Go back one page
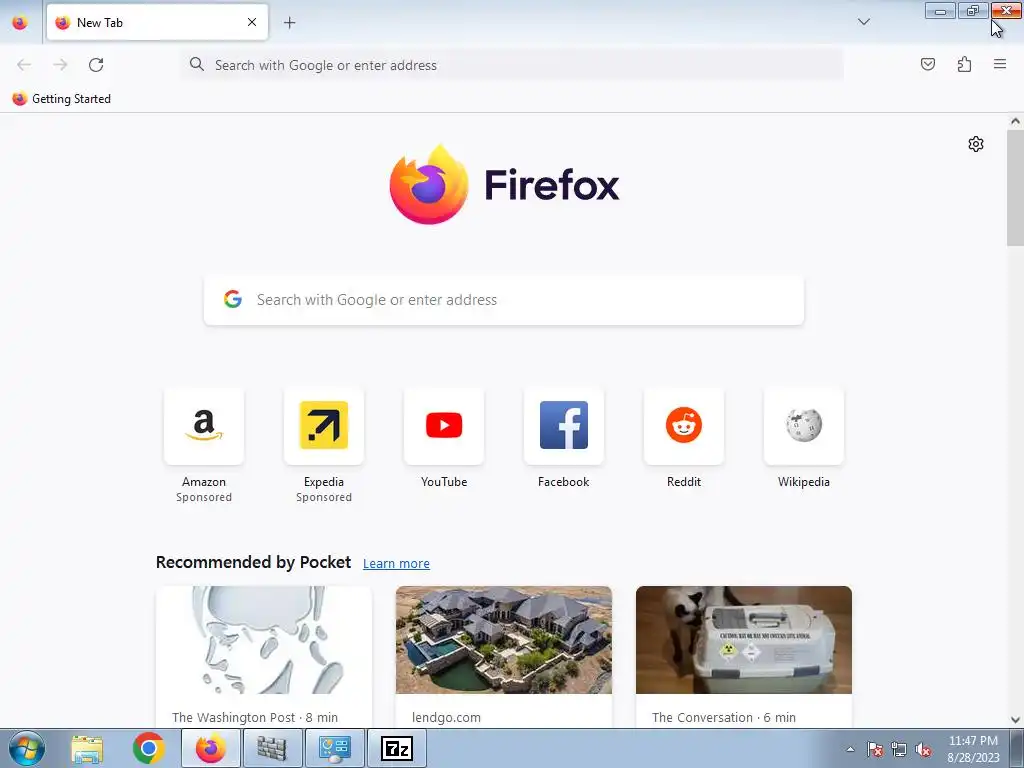 (x=24, y=65)
